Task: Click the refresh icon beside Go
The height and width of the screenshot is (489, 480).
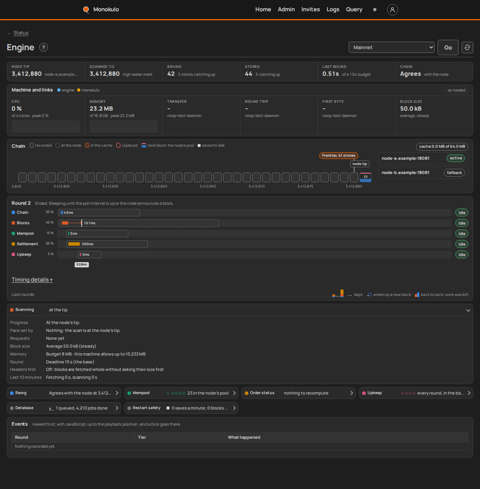Action: tap(467, 48)
